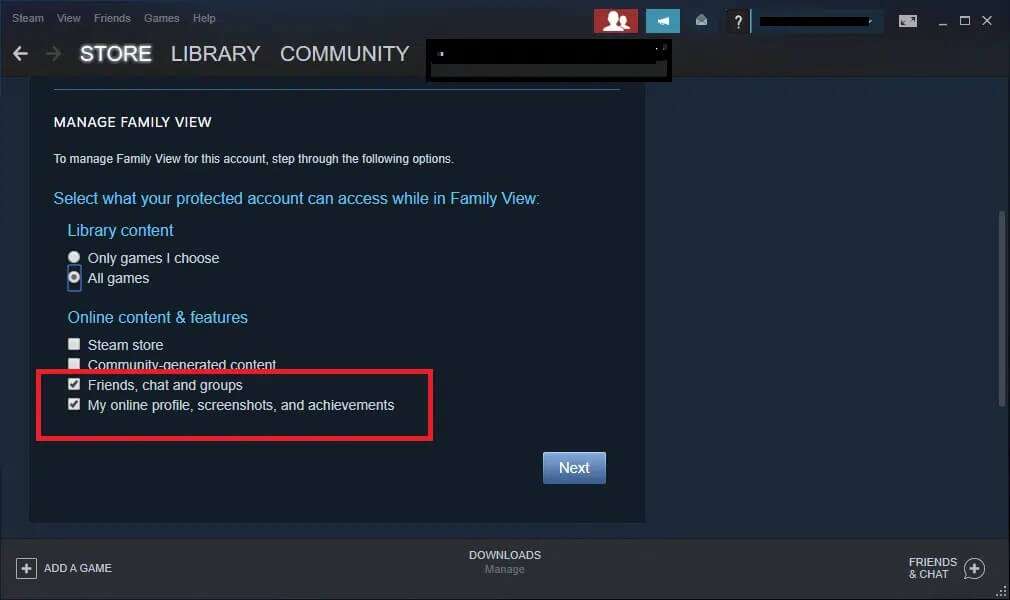Open the Steam menu
This screenshot has width=1010, height=600.
pos(28,18)
